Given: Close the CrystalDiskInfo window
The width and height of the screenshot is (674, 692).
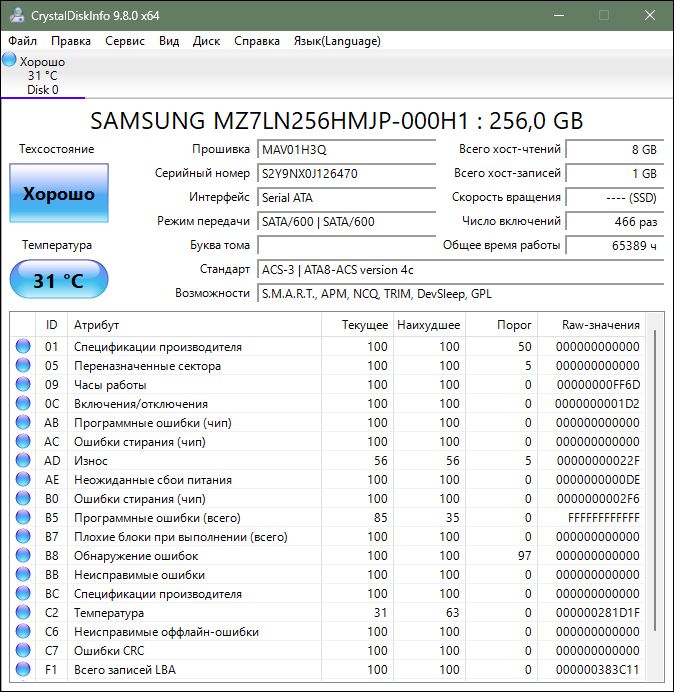Looking at the screenshot, I should pos(650,15).
